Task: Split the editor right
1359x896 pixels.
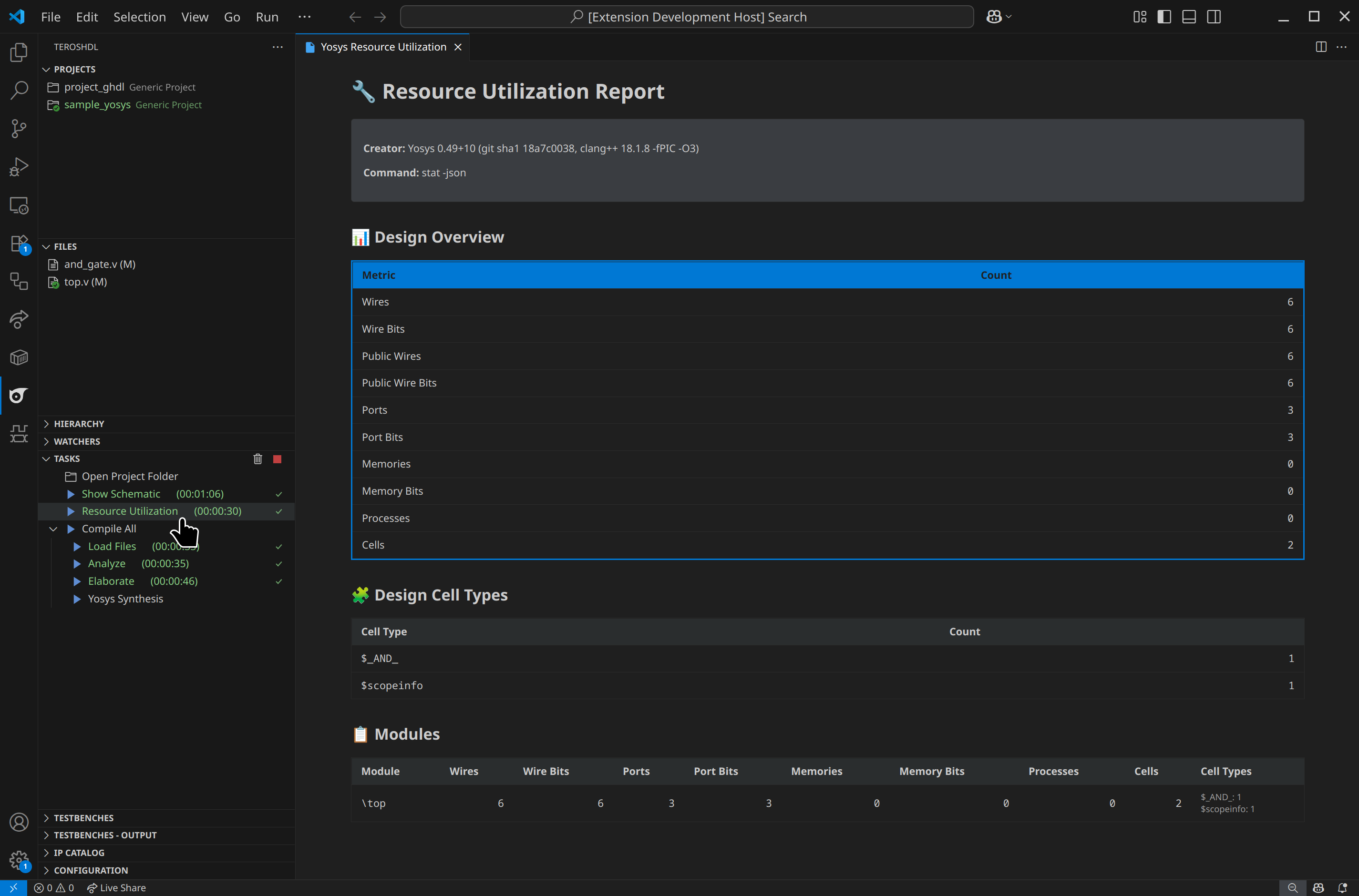Action: coord(1321,47)
